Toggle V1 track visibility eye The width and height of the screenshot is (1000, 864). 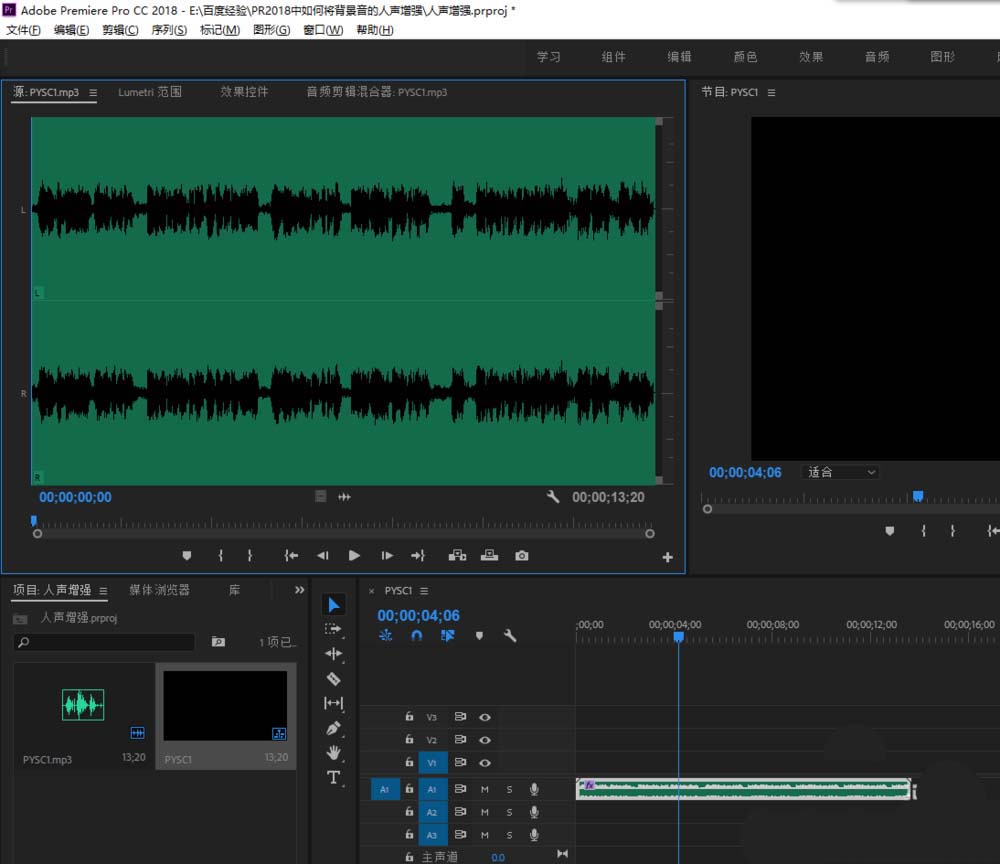coord(485,763)
